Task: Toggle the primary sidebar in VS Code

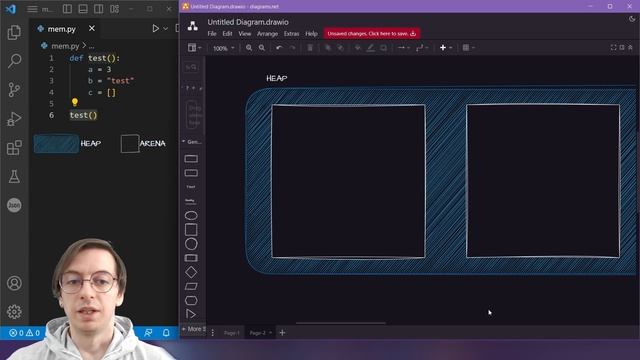Action: [67, 9]
